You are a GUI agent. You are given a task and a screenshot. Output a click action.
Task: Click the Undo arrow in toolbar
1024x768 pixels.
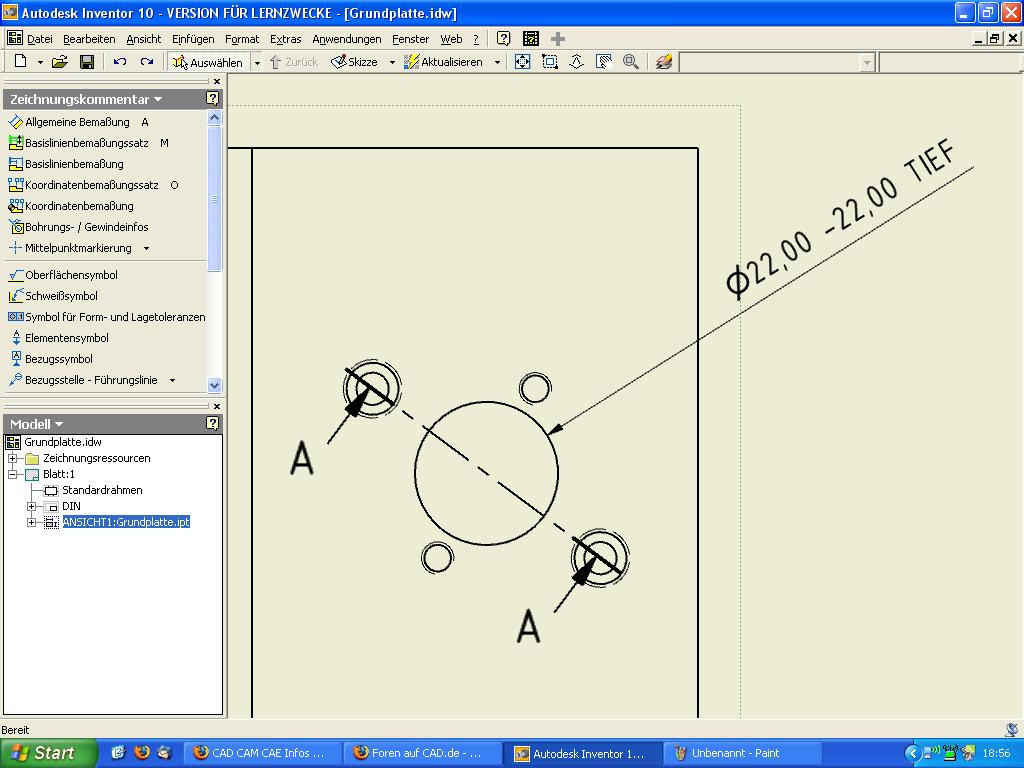[x=120, y=62]
